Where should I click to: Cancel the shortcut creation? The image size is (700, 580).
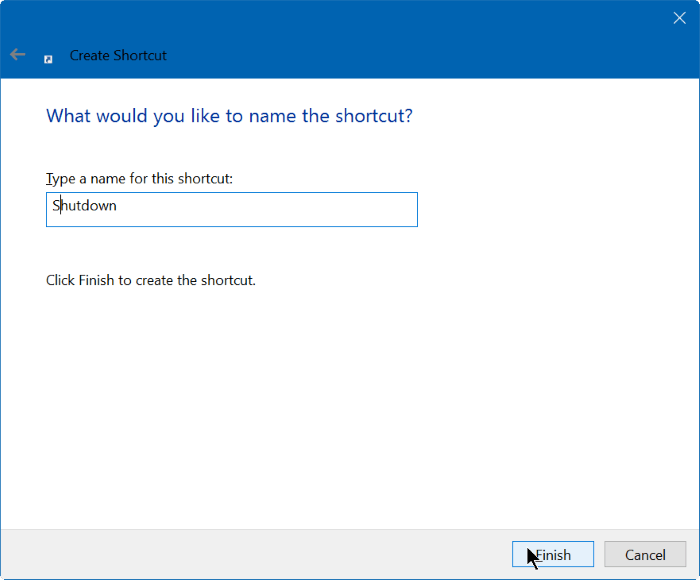(644, 555)
